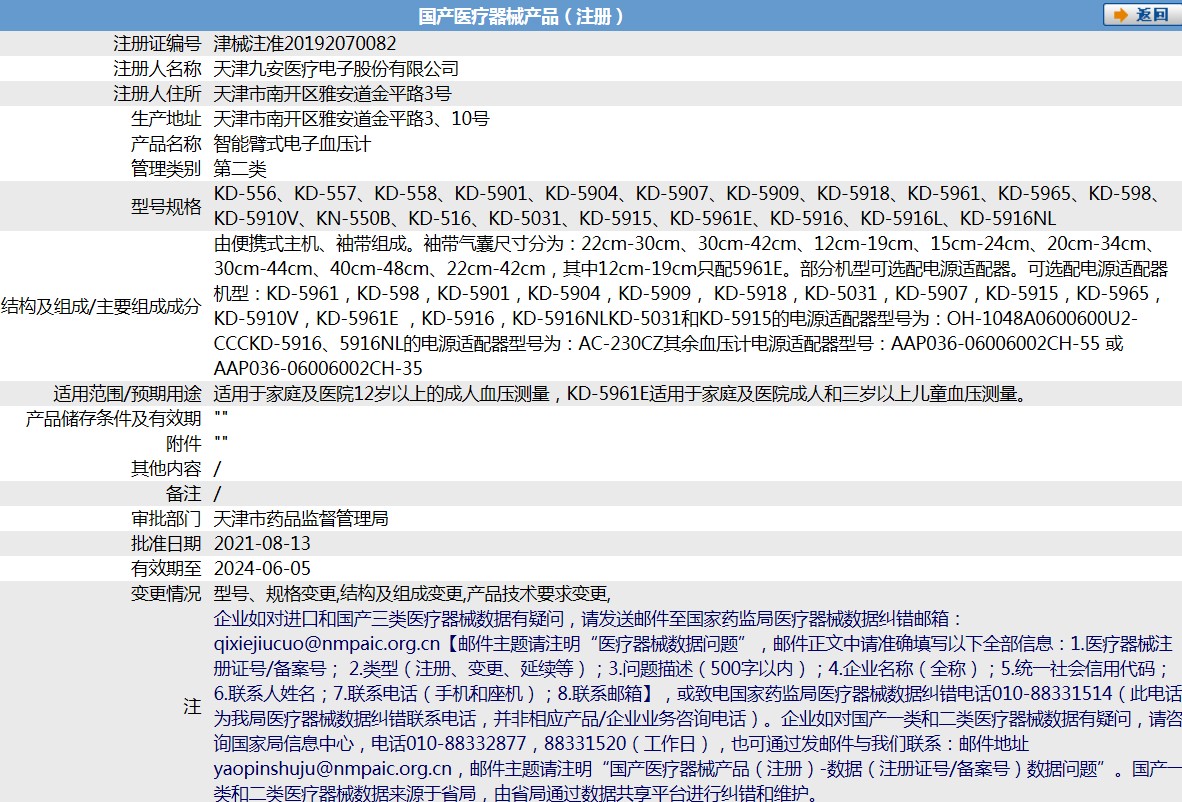The image size is (1182, 802).
Task: Click the label 产品名称
Action: point(166,143)
